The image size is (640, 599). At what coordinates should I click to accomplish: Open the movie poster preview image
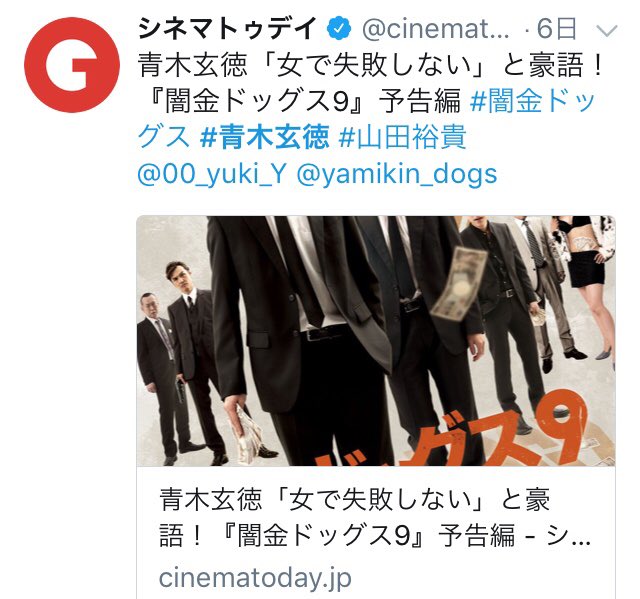376,341
